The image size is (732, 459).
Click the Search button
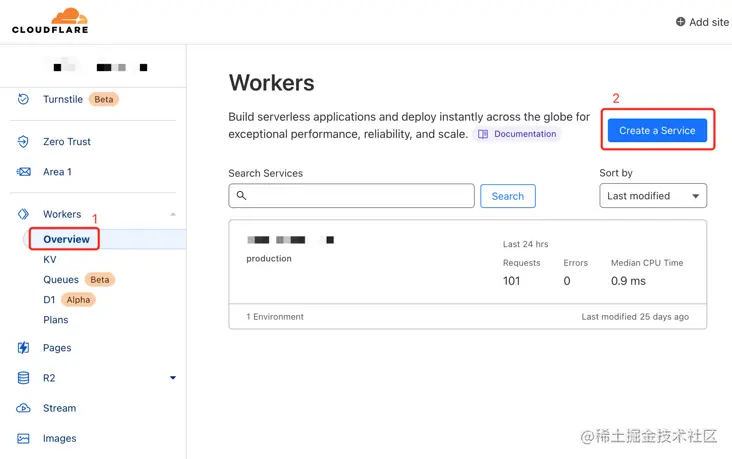pos(507,196)
